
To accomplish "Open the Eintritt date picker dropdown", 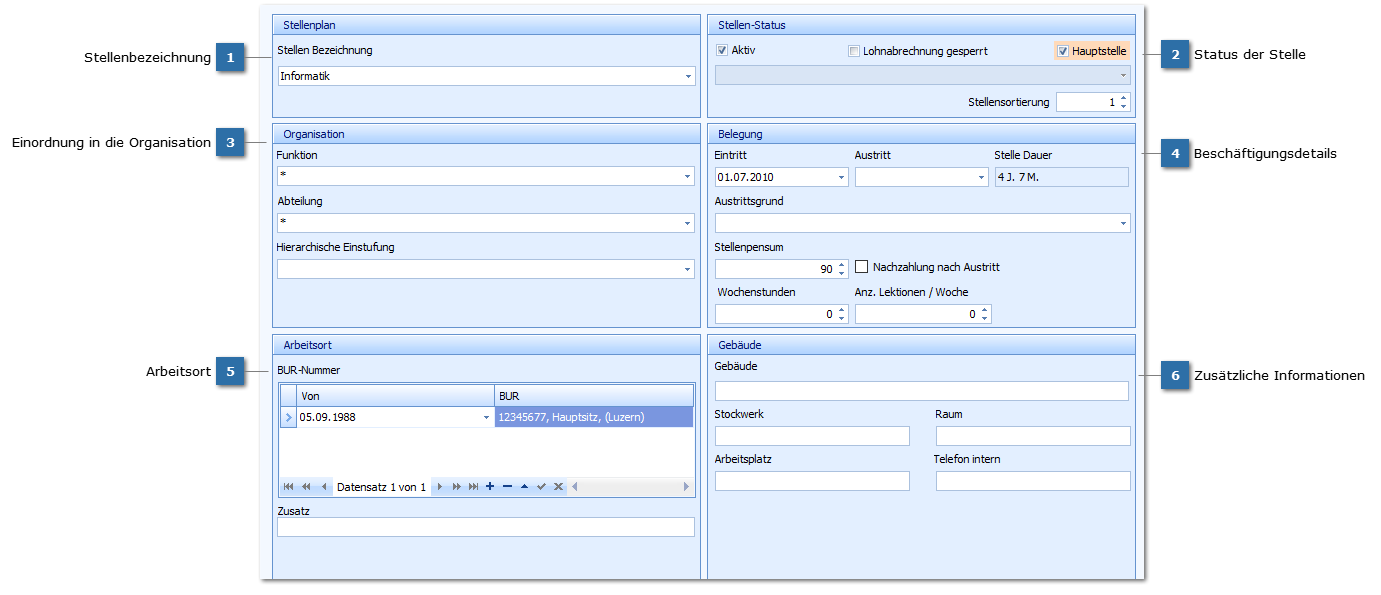I will pos(841,177).
